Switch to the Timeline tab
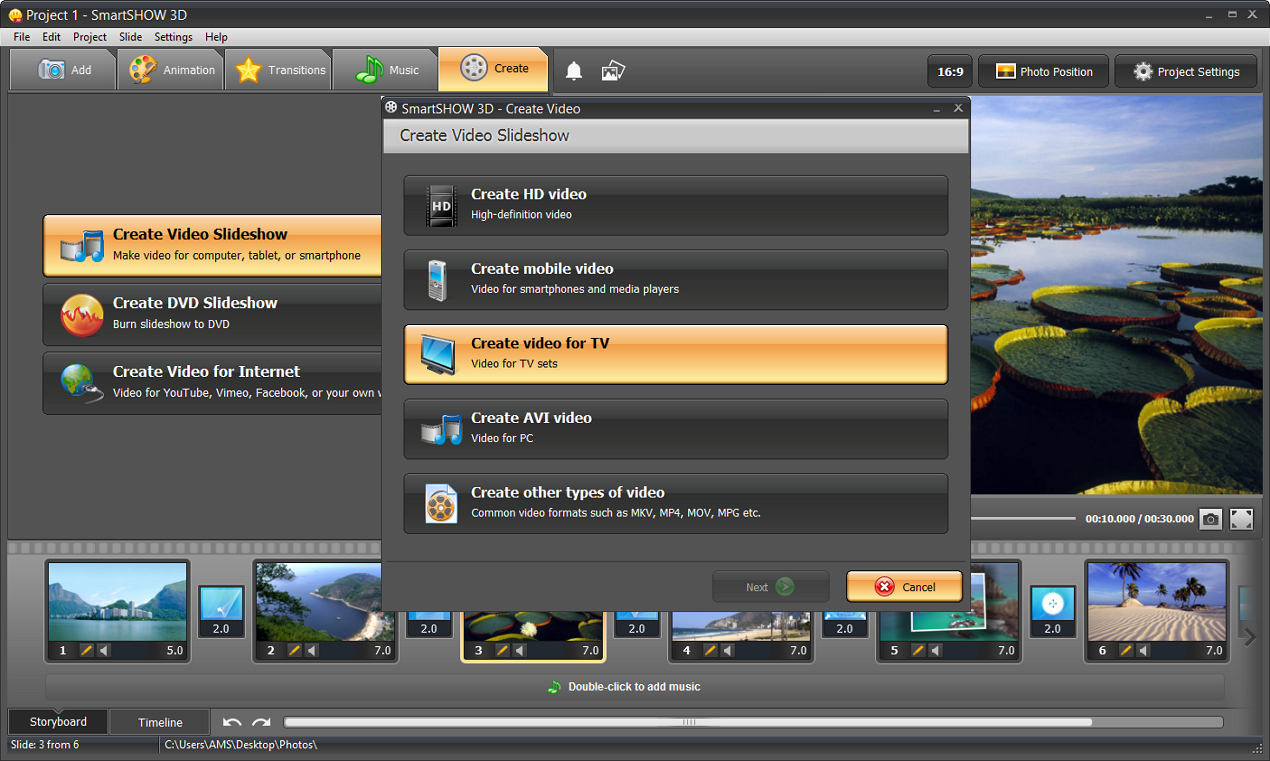The width and height of the screenshot is (1270, 761). pos(158,721)
